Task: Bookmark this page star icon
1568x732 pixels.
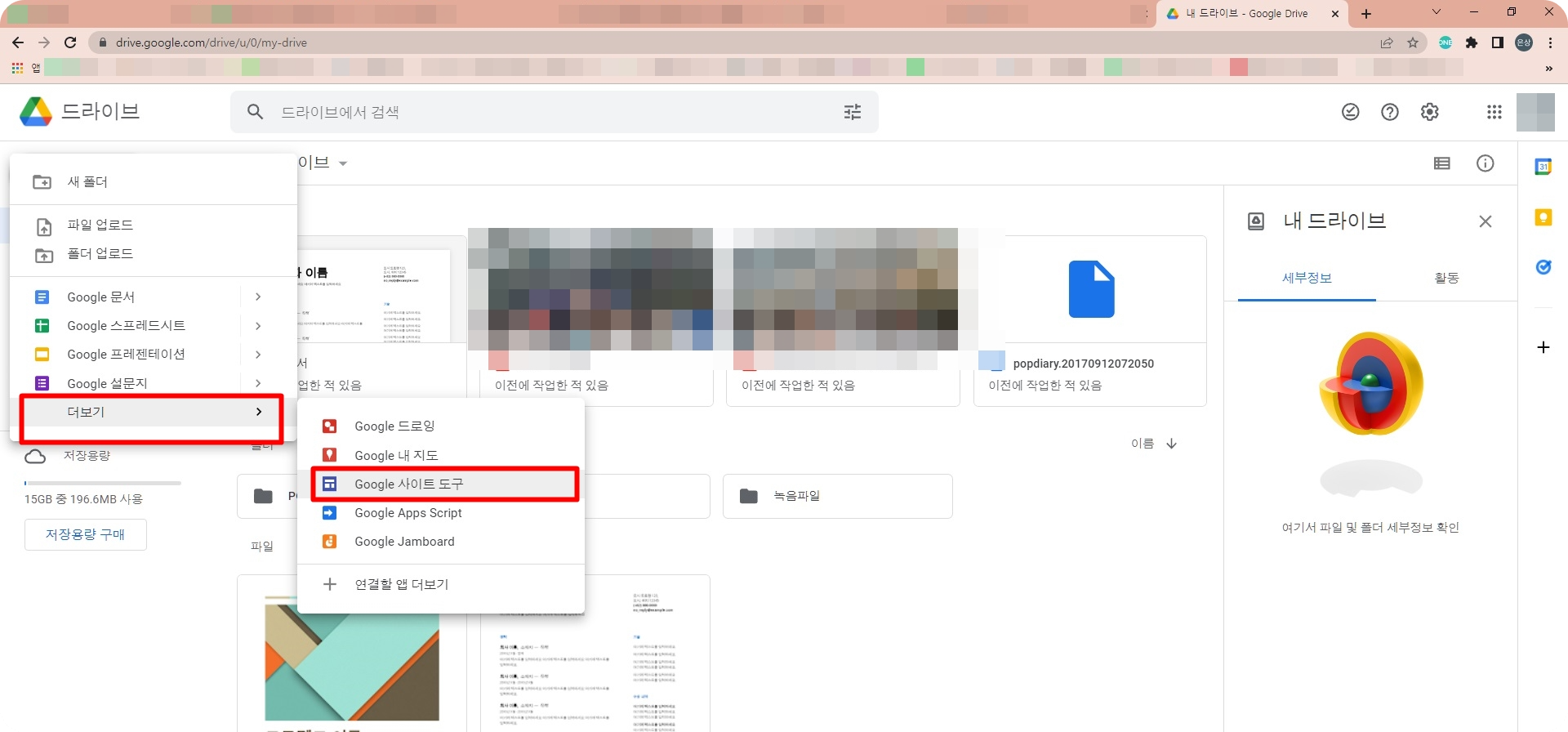Action: (1413, 42)
